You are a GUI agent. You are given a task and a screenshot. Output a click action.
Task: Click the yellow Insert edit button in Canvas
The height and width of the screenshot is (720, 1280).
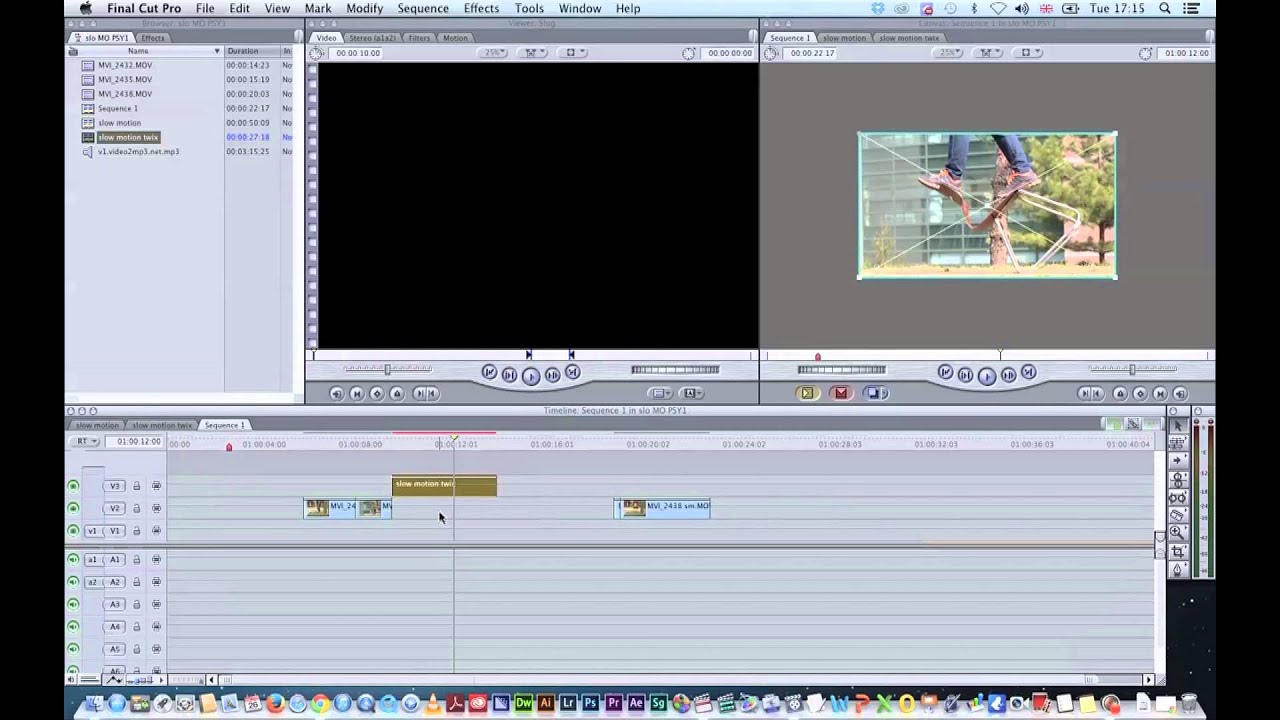(x=807, y=393)
